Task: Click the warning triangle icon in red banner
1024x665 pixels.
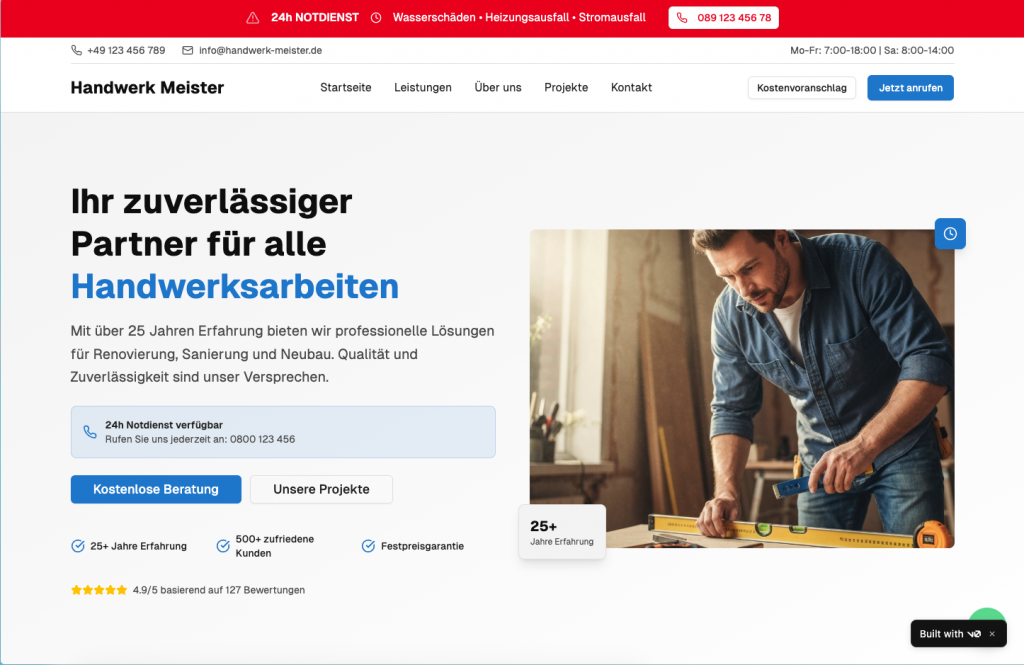Action: pos(253,18)
